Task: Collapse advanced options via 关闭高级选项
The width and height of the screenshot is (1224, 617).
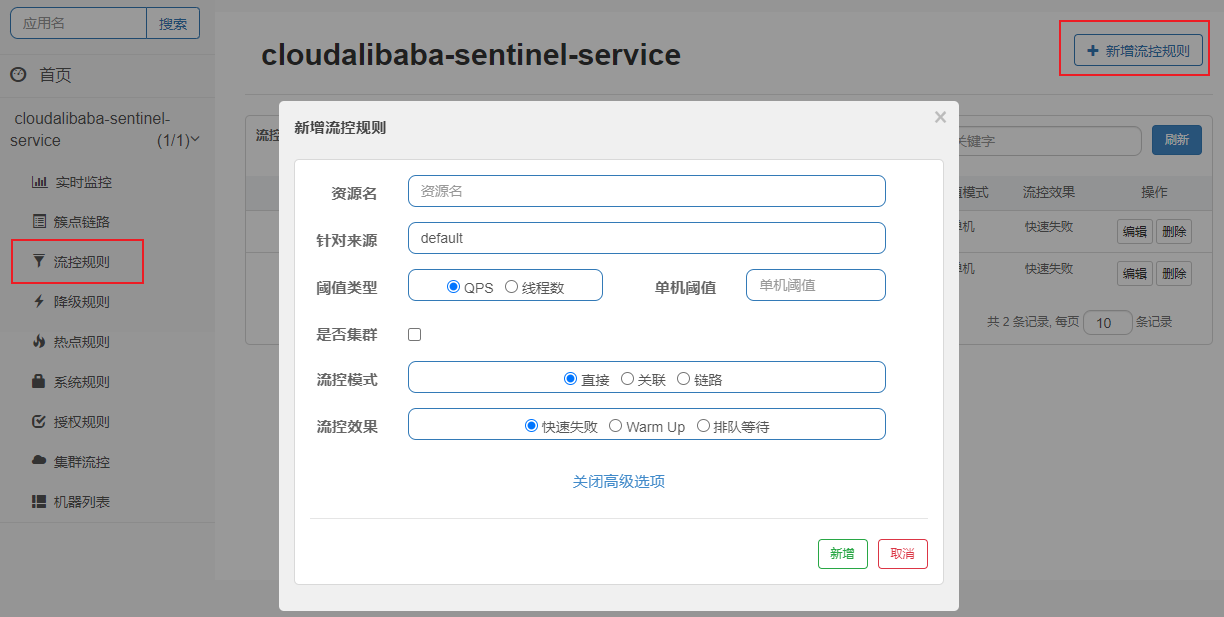Action: (x=619, y=481)
